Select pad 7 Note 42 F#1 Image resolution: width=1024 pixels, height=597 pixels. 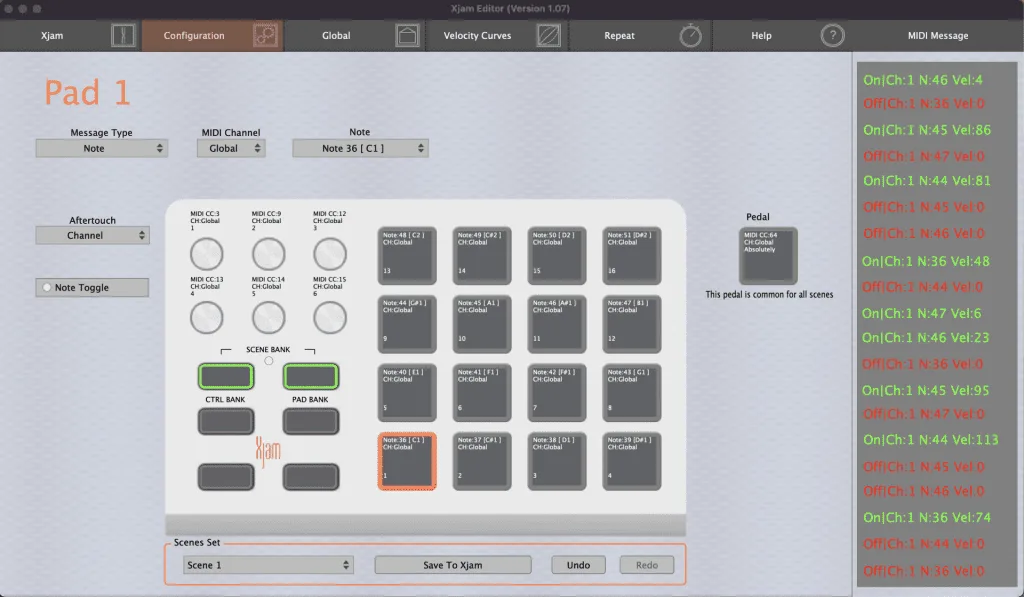click(557, 393)
